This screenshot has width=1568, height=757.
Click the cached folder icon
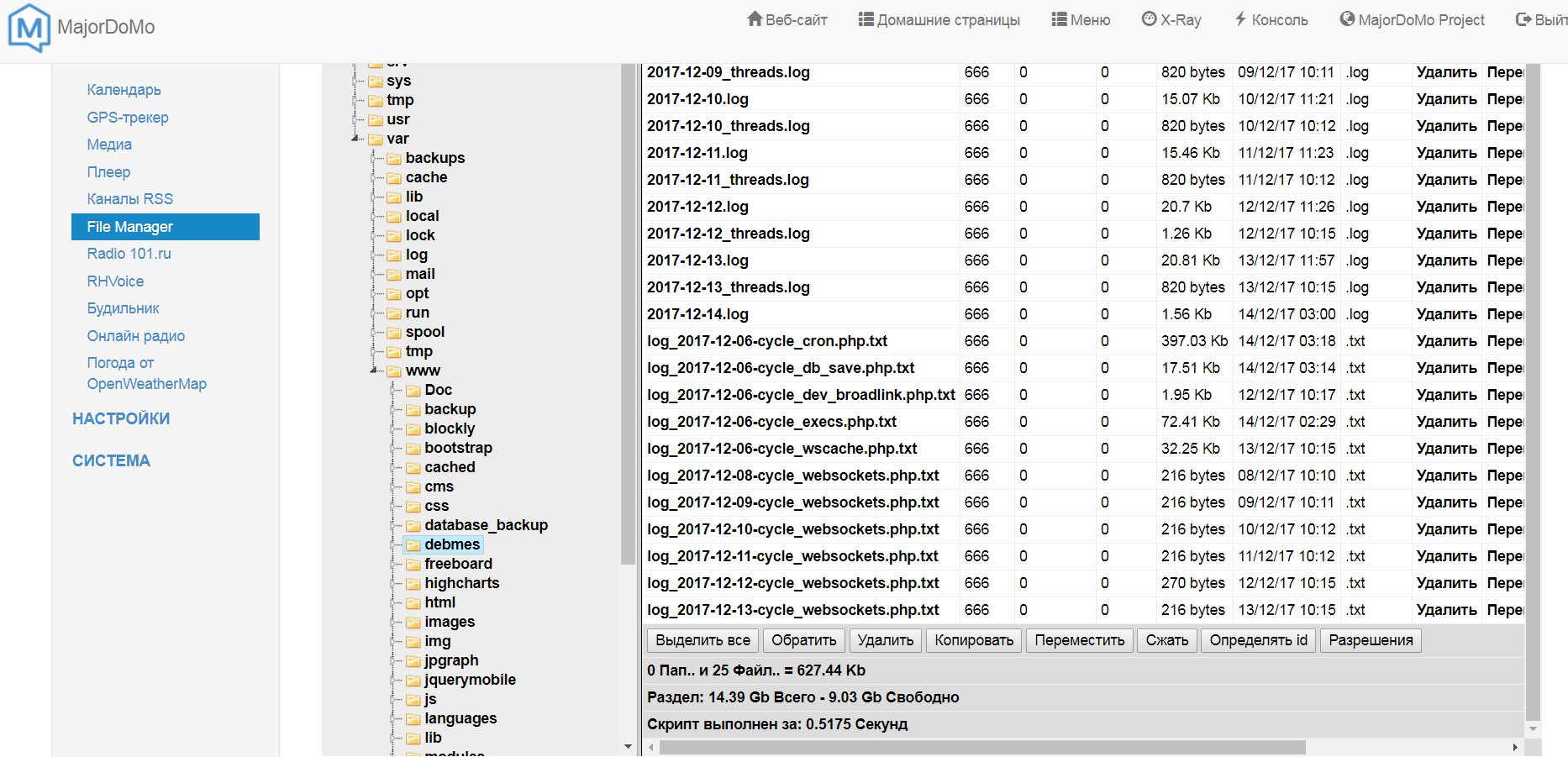(x=413, y=468)
